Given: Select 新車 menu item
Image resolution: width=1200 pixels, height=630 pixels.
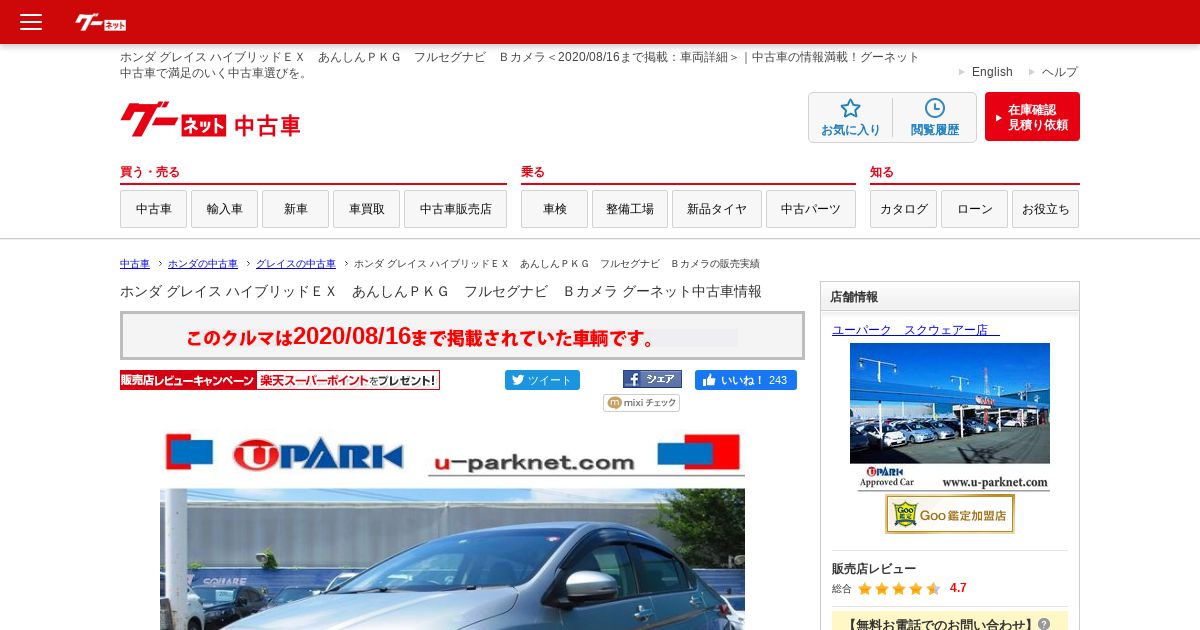Looking at the screenshot, I should point(296,209).
